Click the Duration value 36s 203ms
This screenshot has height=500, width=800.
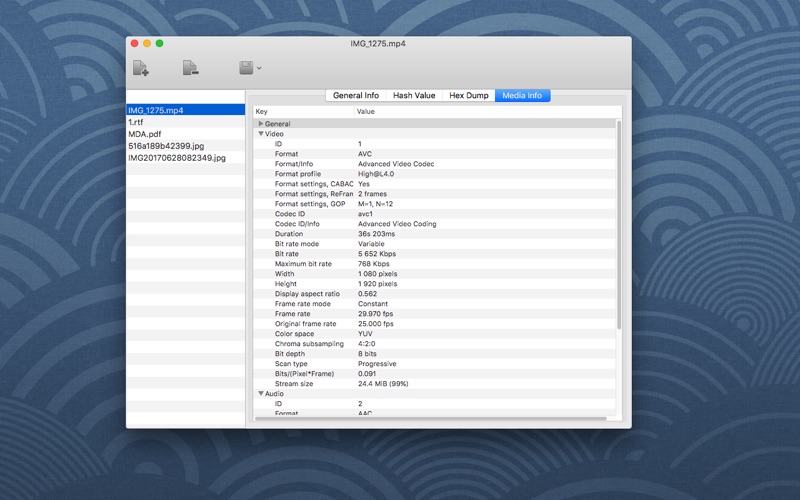[x=377, y=234]
